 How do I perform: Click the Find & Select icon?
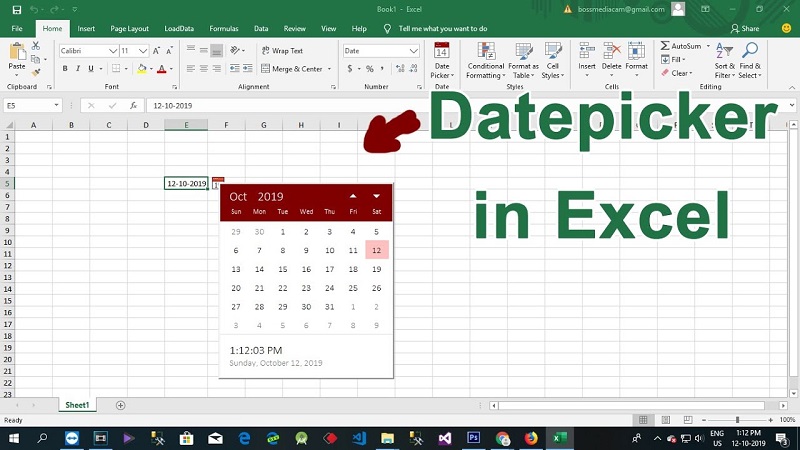[x=750, y=59]
